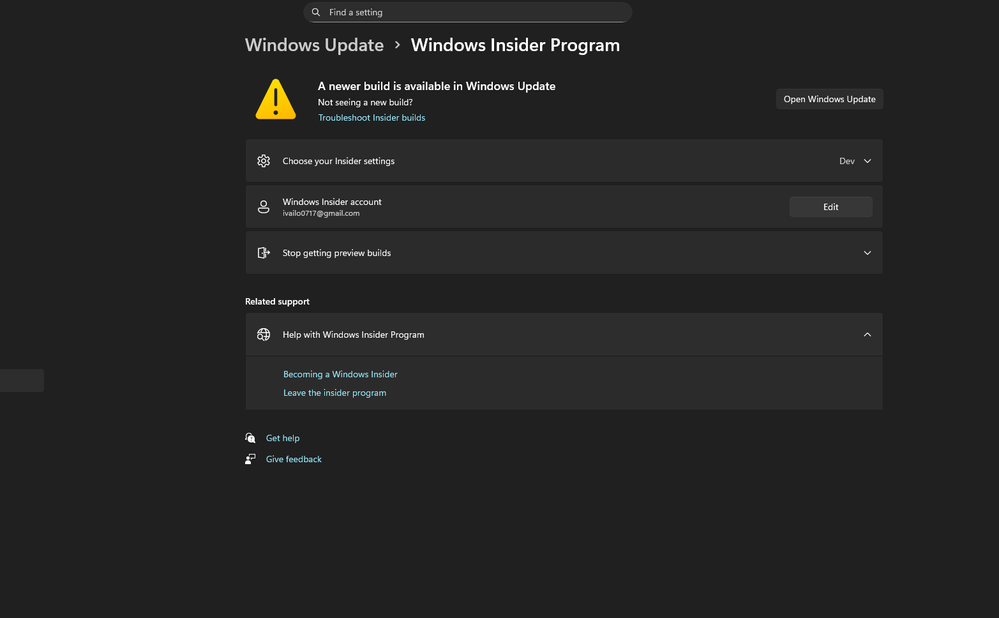The width and height of the screenshot is (999, 618).
Task: Click A newer build is available heading
Action: 436,86
